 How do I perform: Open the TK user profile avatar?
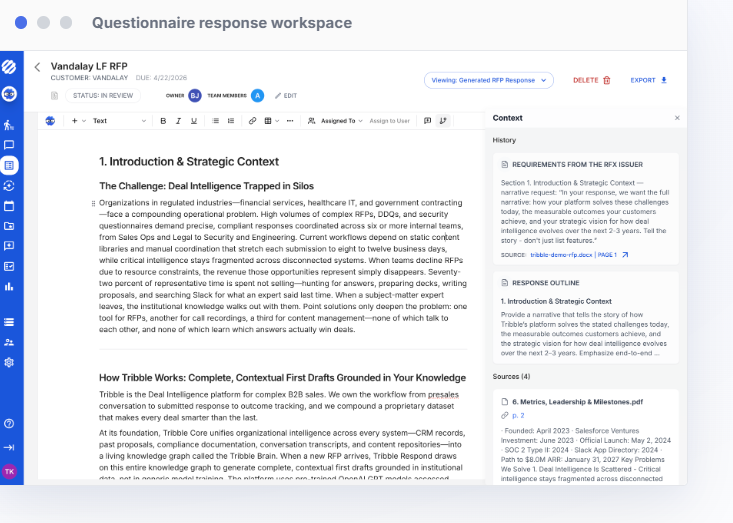9,472
